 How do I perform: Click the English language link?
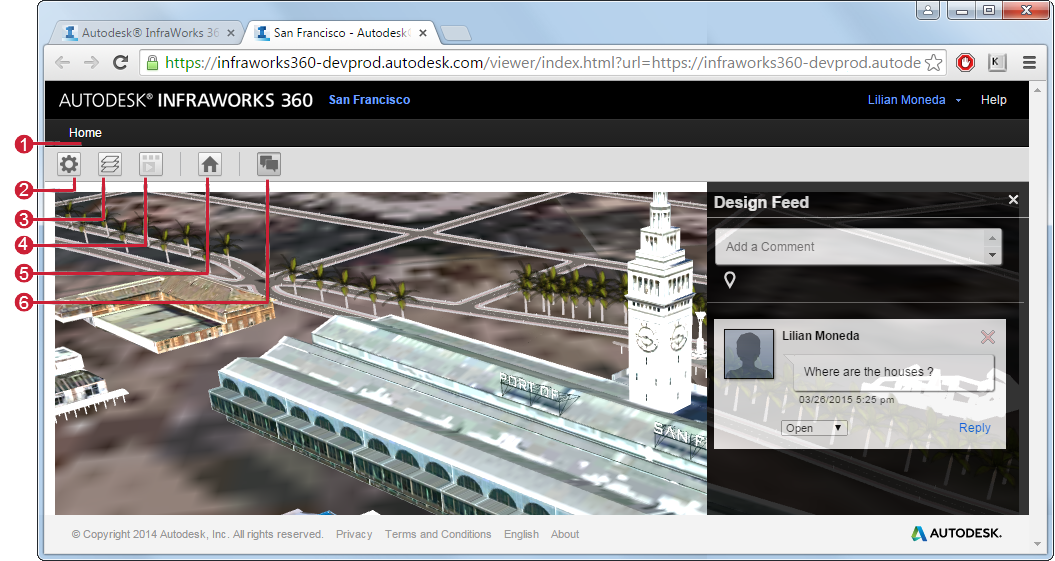pos(521,534)
